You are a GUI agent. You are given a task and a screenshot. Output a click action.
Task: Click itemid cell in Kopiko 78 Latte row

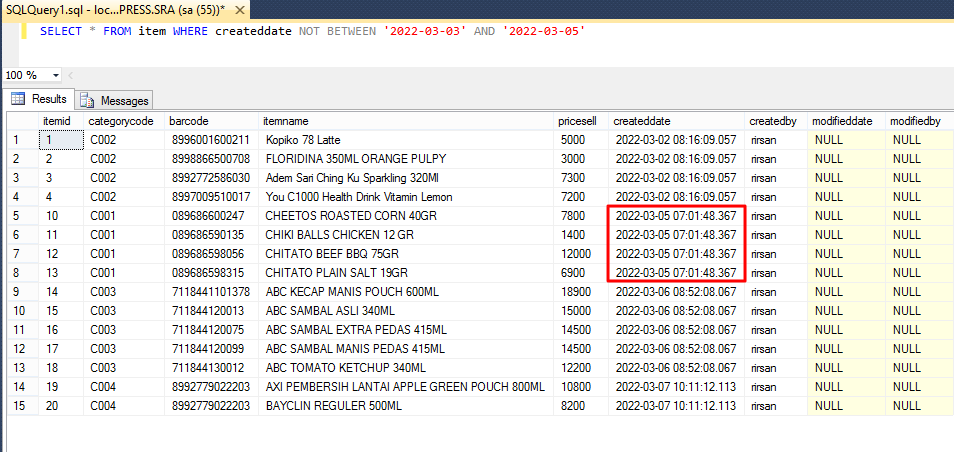[x=61, y=140]
